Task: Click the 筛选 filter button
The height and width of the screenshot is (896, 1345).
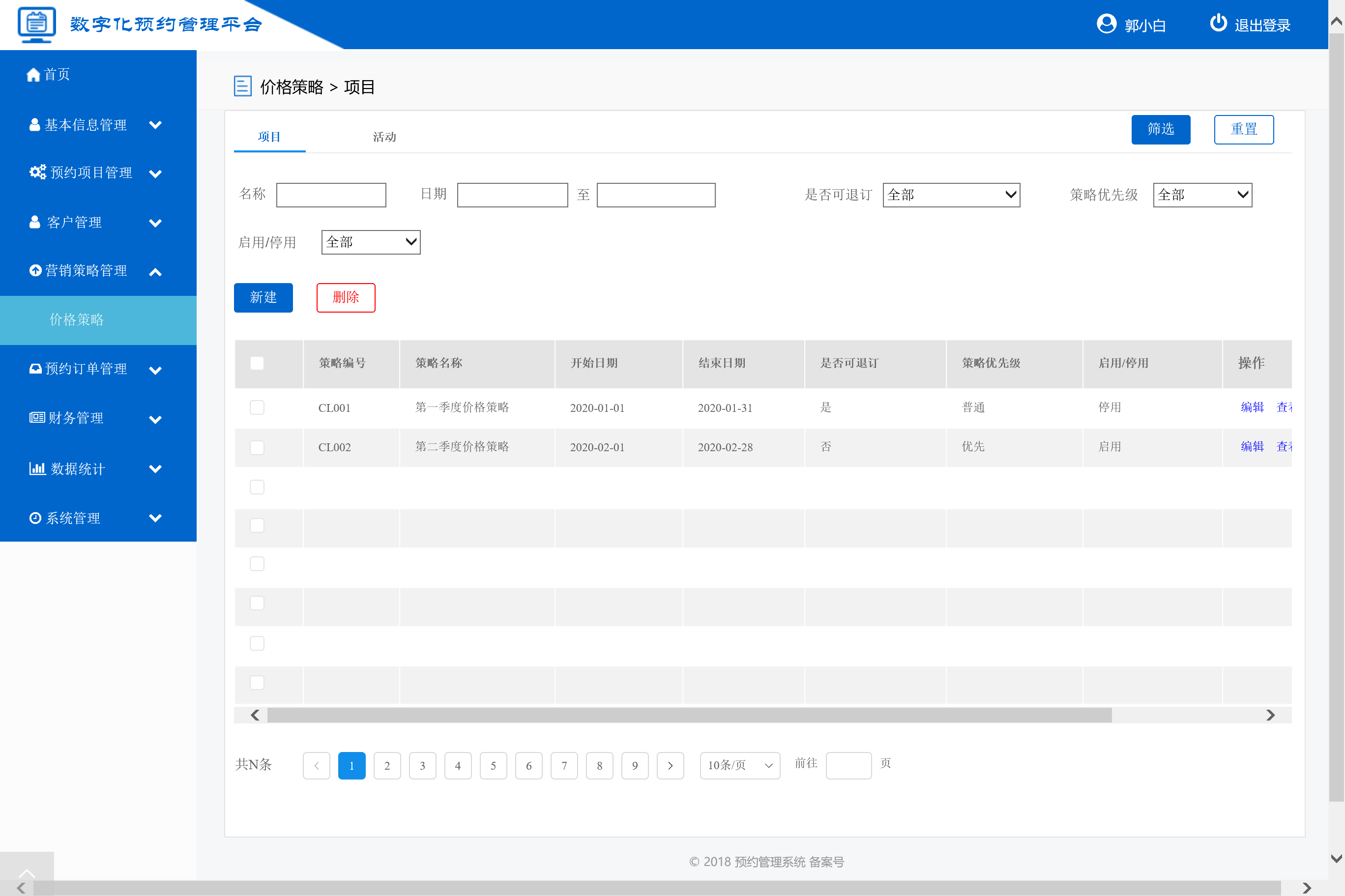Action: pyautogui.click(x=1161, y=130)
